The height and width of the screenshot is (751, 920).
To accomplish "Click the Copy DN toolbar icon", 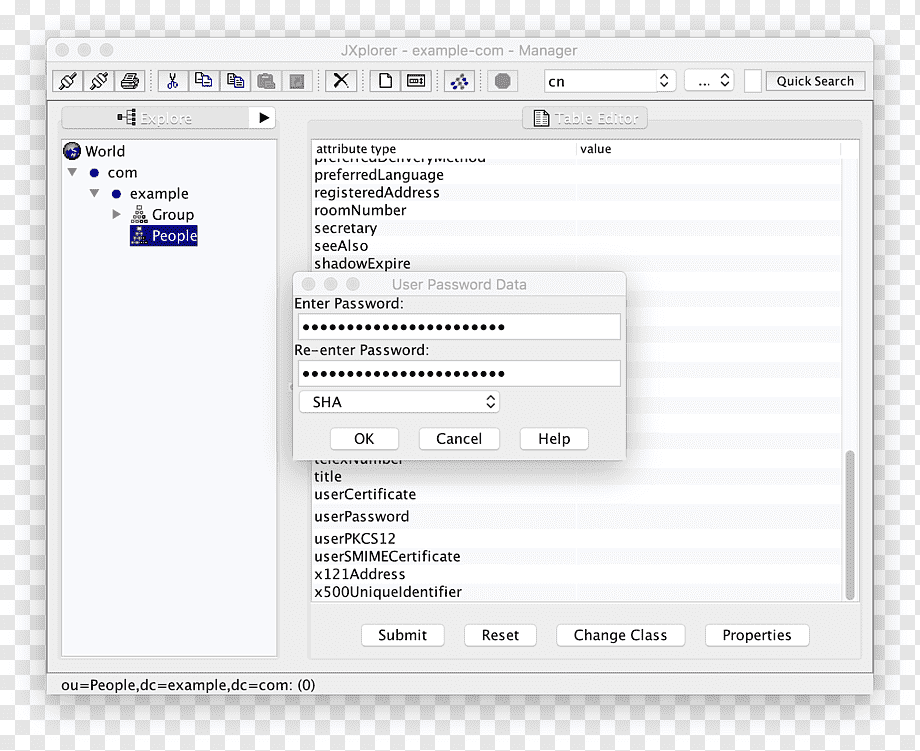I will point(204,81).
